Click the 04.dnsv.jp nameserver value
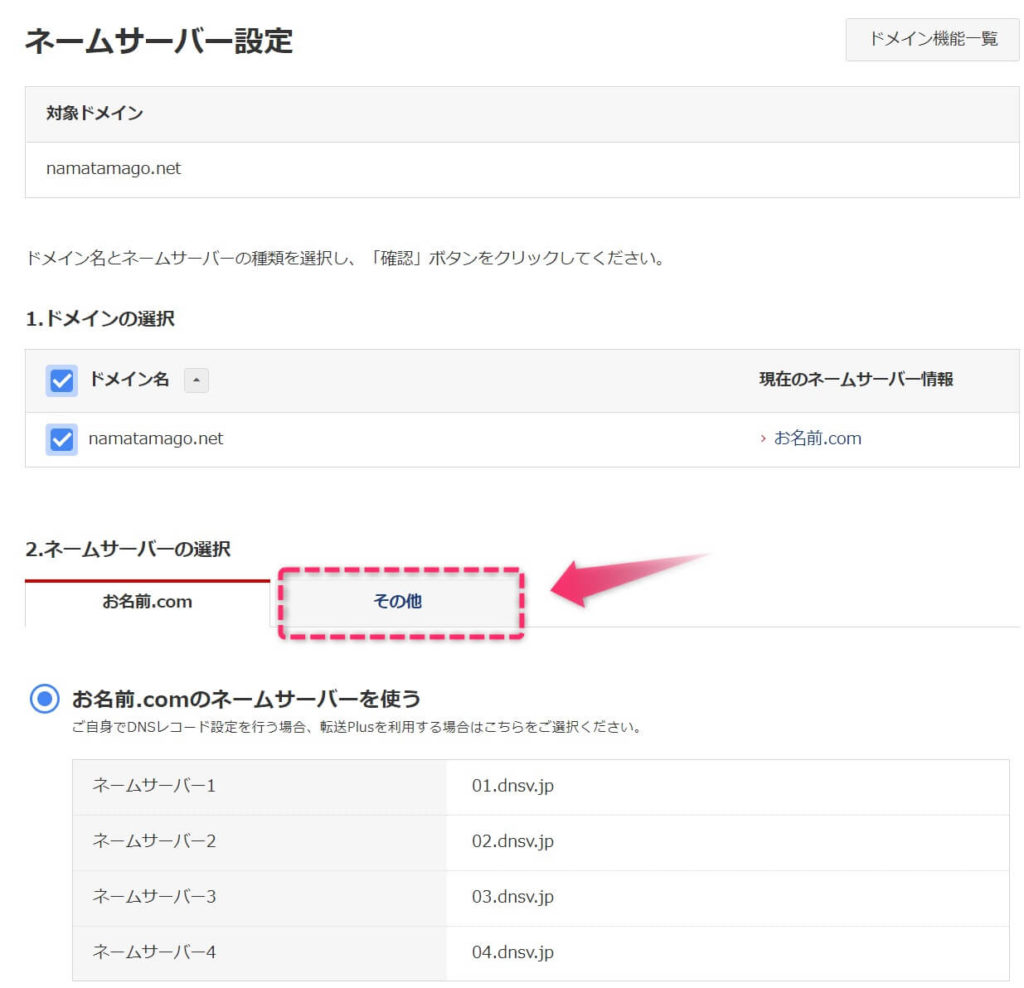This screenshot has width=1024, height=988. [513, 952]
